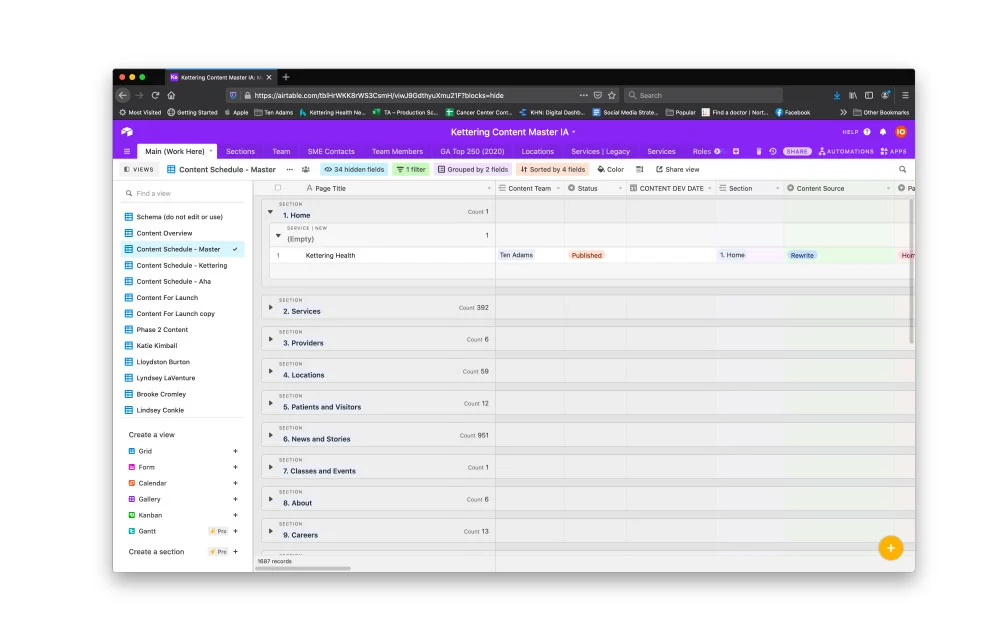1000x640 pixels.
Task: Switch to GA Top 250 (2020) tab
Action: [x=472, y=152]
